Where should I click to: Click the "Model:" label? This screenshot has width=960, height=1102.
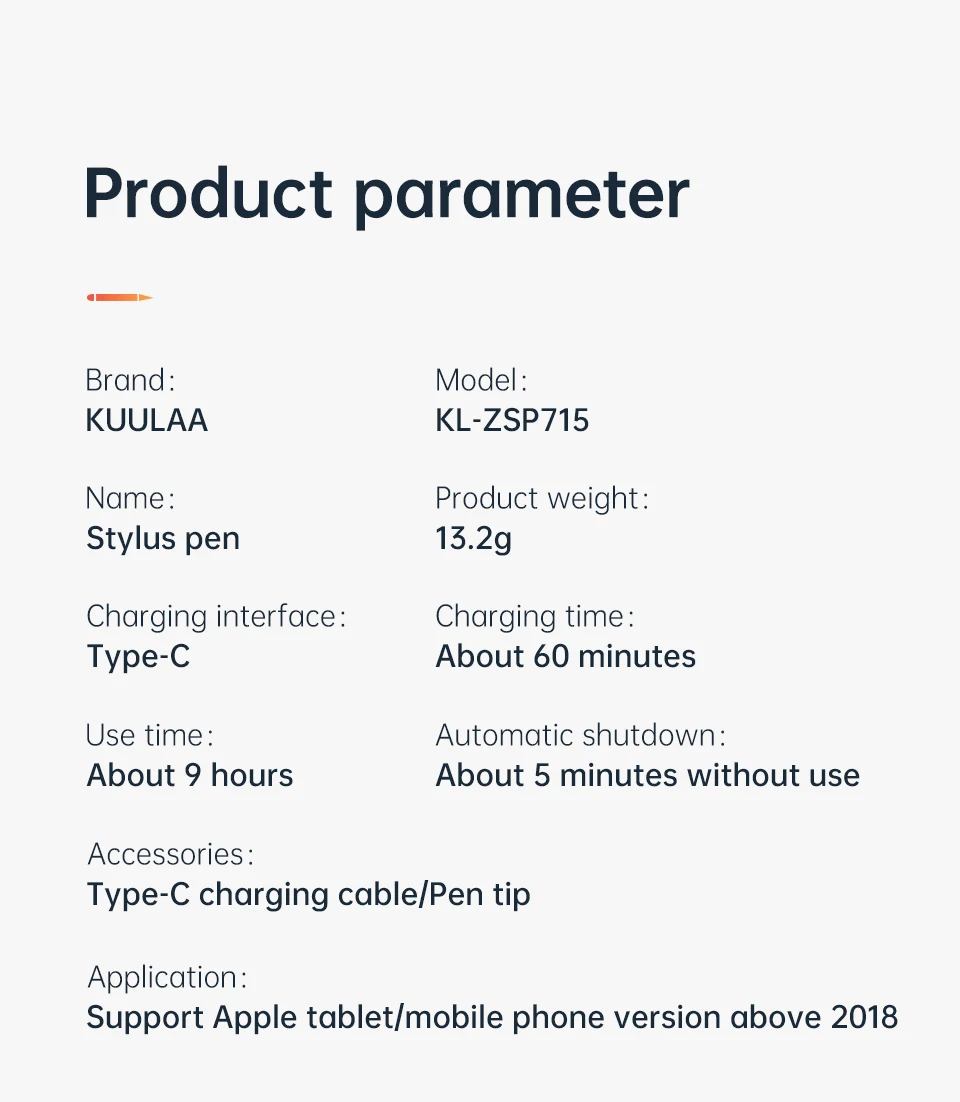click(481, 380)
